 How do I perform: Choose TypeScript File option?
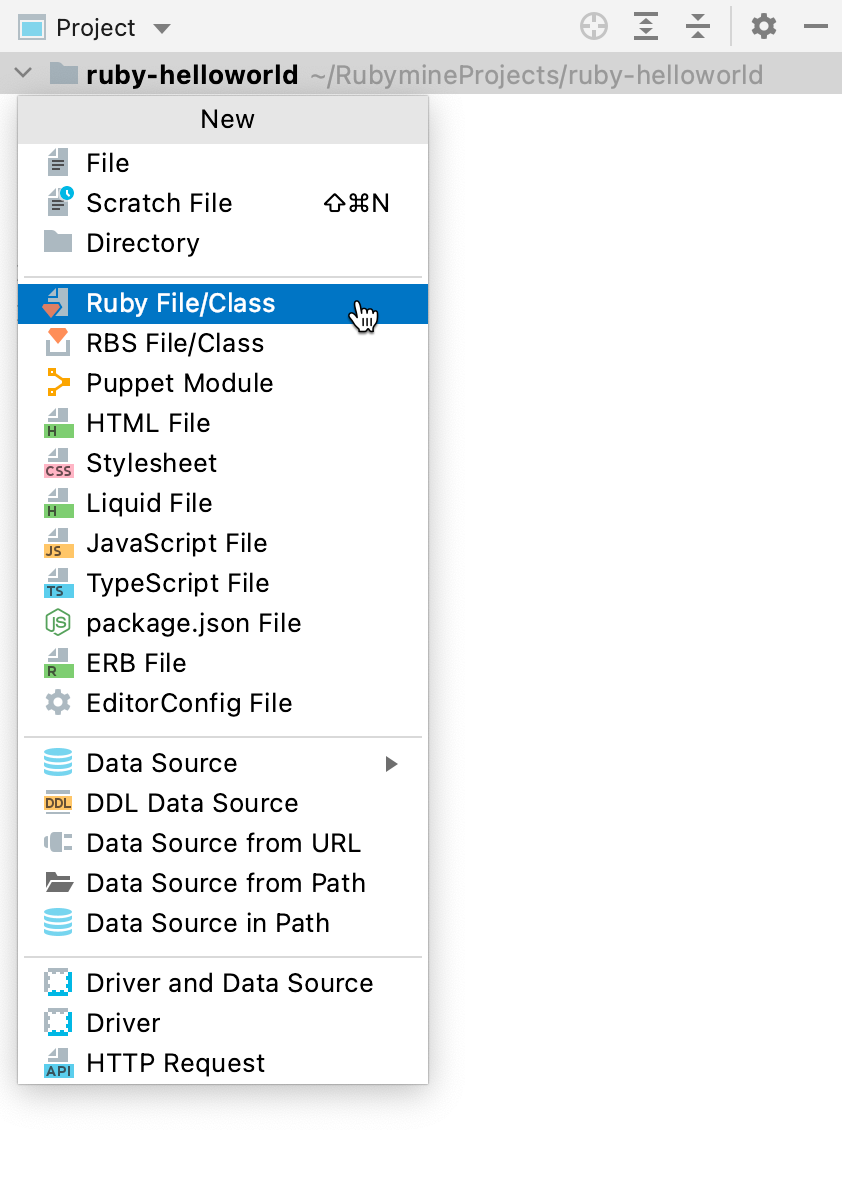pyautogui.click(x=177, y=583)
